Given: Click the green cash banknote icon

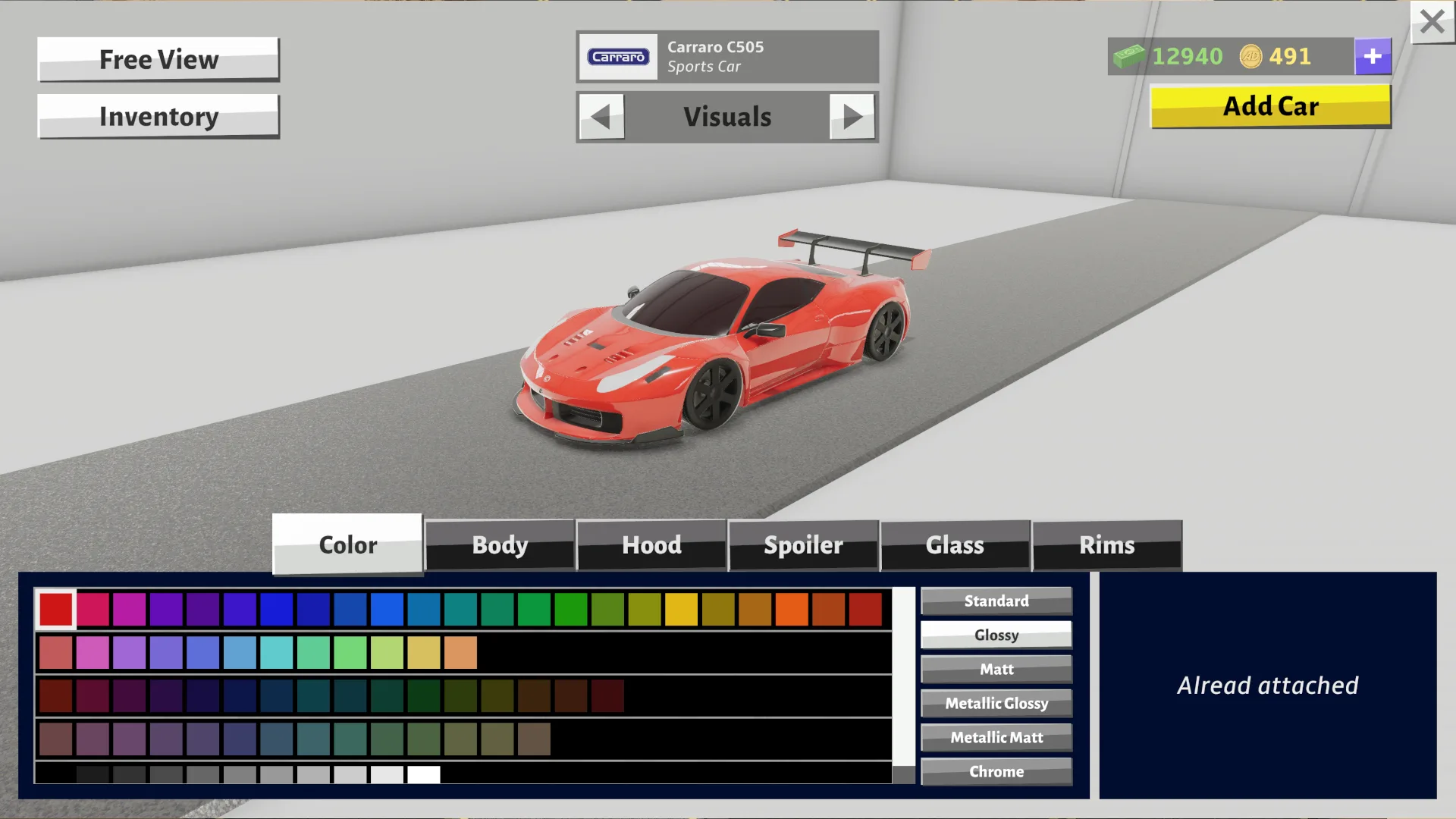Looking at the screenshot, I should click(x=1130, y=56).
